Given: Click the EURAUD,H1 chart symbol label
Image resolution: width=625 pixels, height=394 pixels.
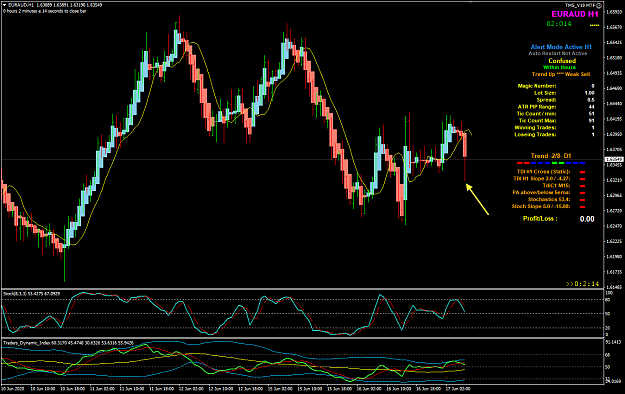Looking at the screenshot, I should point(21,5).
